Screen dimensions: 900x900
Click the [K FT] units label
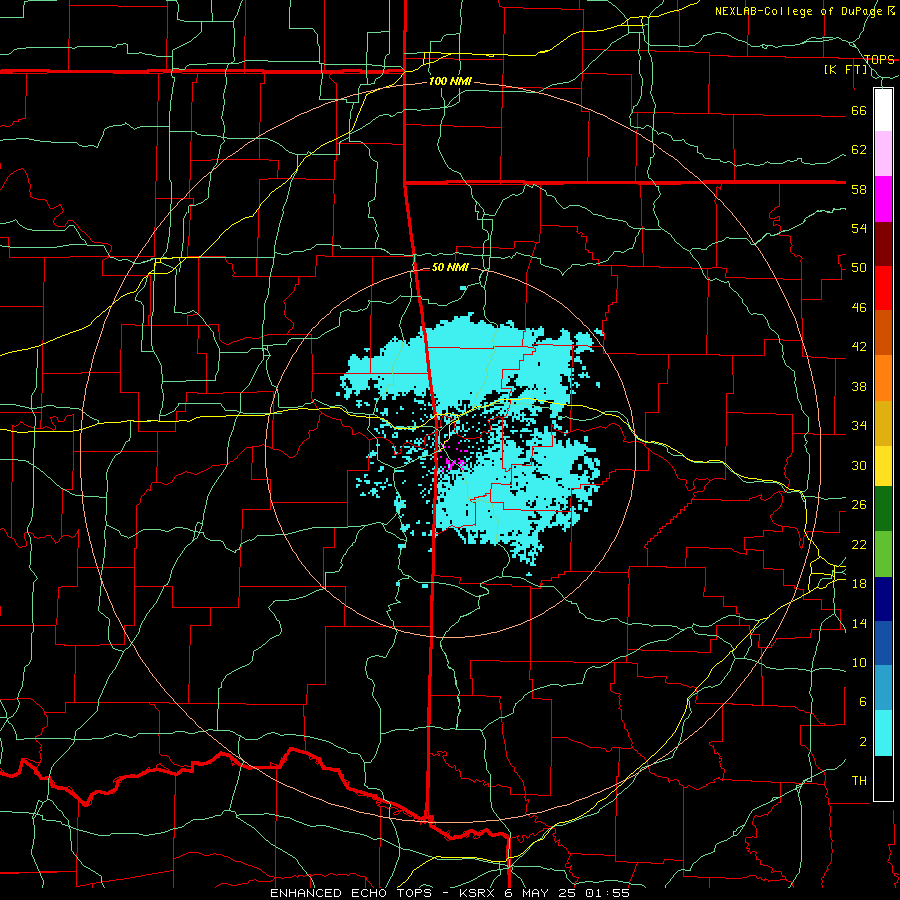pos(845,70)
